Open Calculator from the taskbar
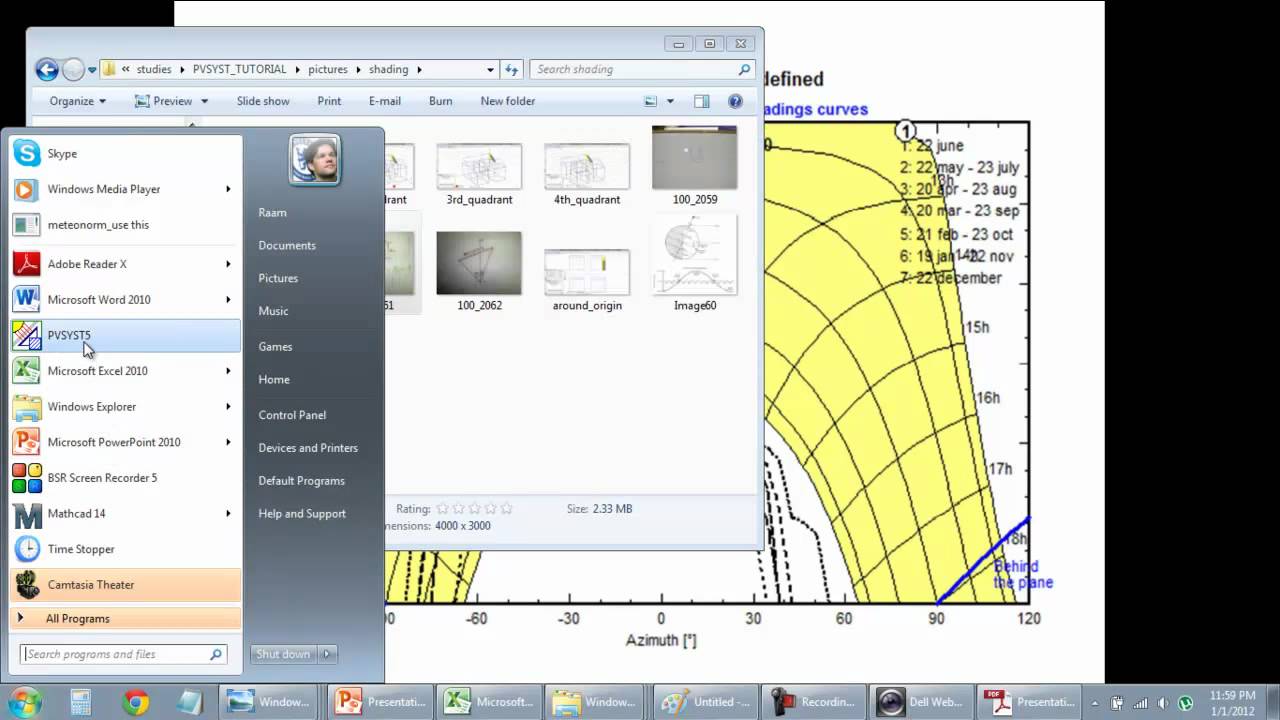1280x720 pixels. pos(81,702)
